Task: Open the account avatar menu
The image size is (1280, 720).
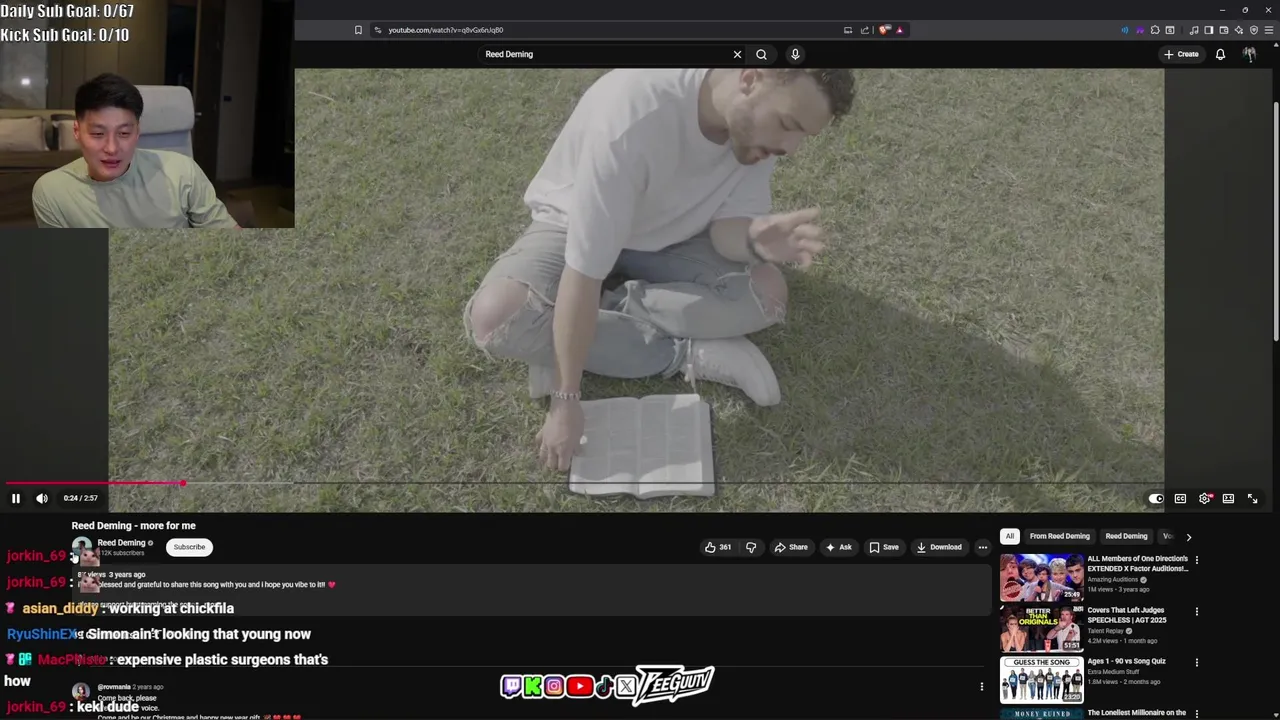Action: [x=1249, y=54]
